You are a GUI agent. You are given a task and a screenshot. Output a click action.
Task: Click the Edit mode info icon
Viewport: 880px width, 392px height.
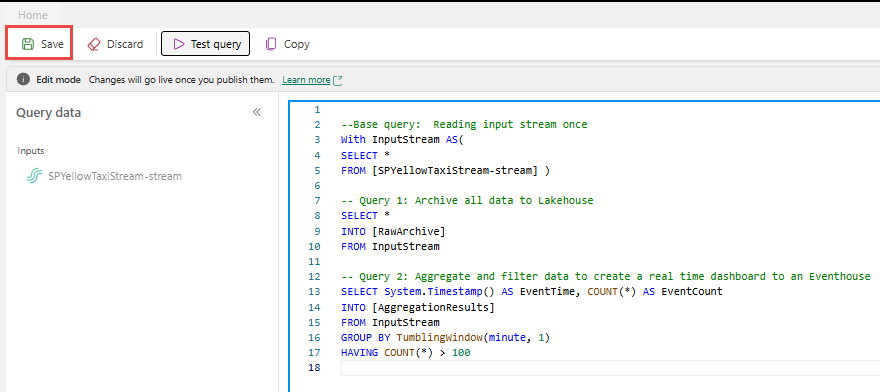(23, 80)
